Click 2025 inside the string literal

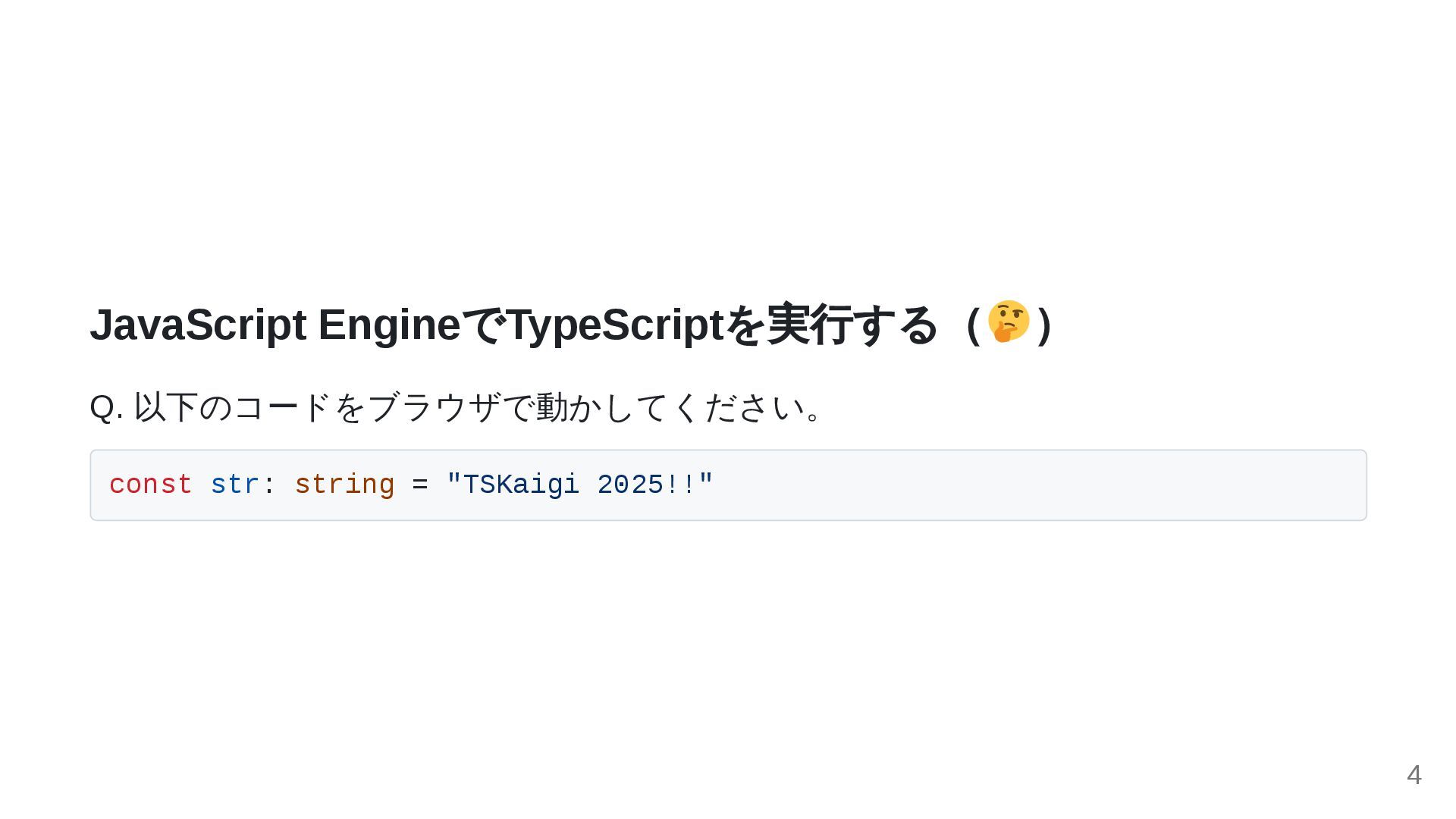pyautogui.click(x=630, y=485)
